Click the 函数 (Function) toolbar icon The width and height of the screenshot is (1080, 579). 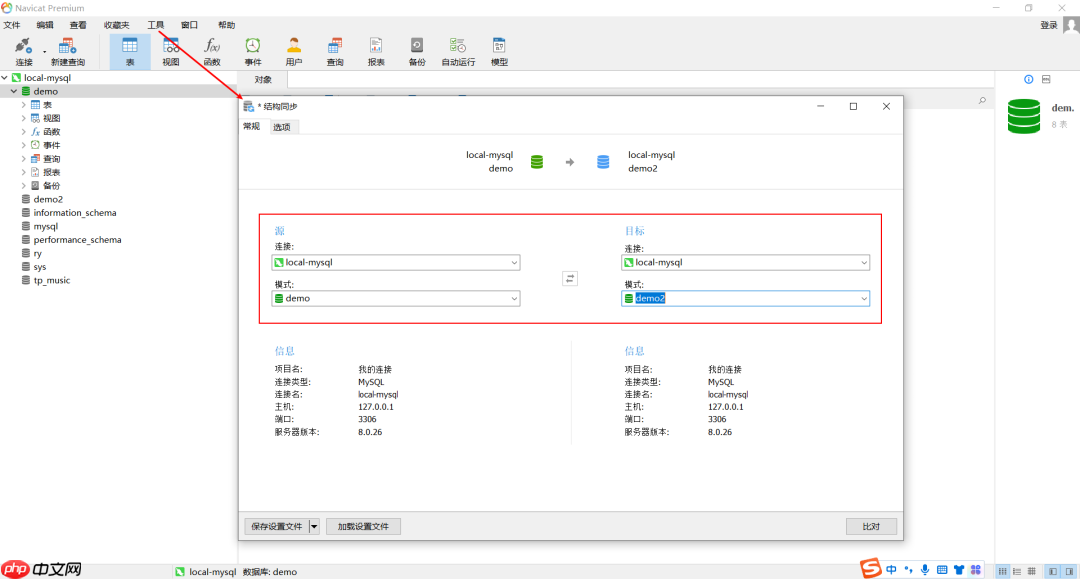(x=212, y=52)
